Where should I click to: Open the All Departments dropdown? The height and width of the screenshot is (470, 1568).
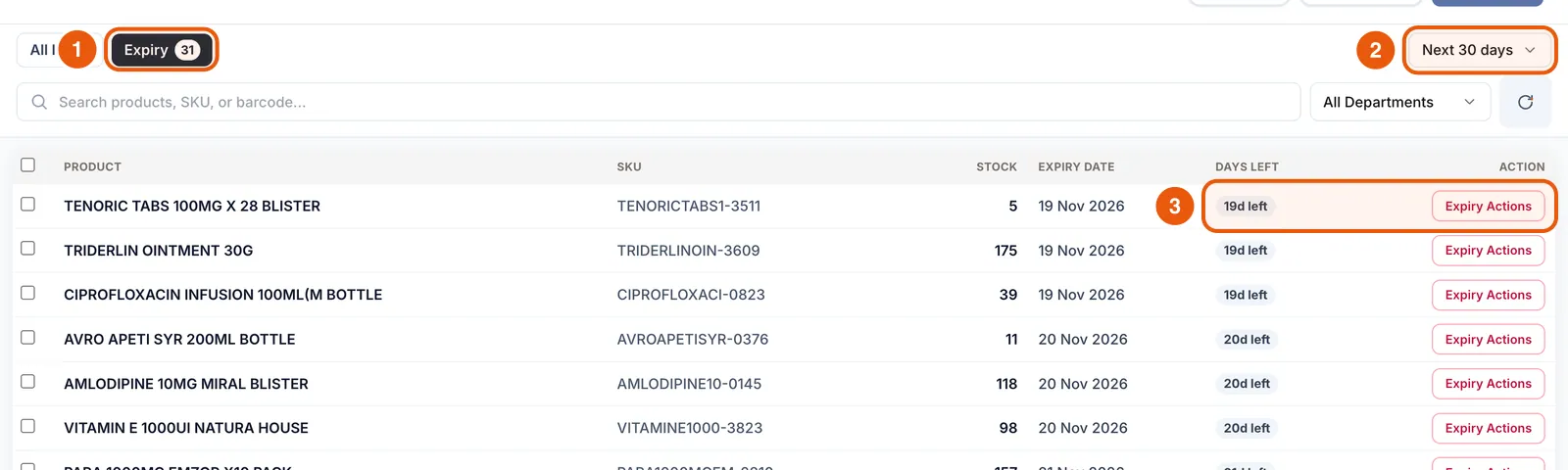coord(1399,102)
